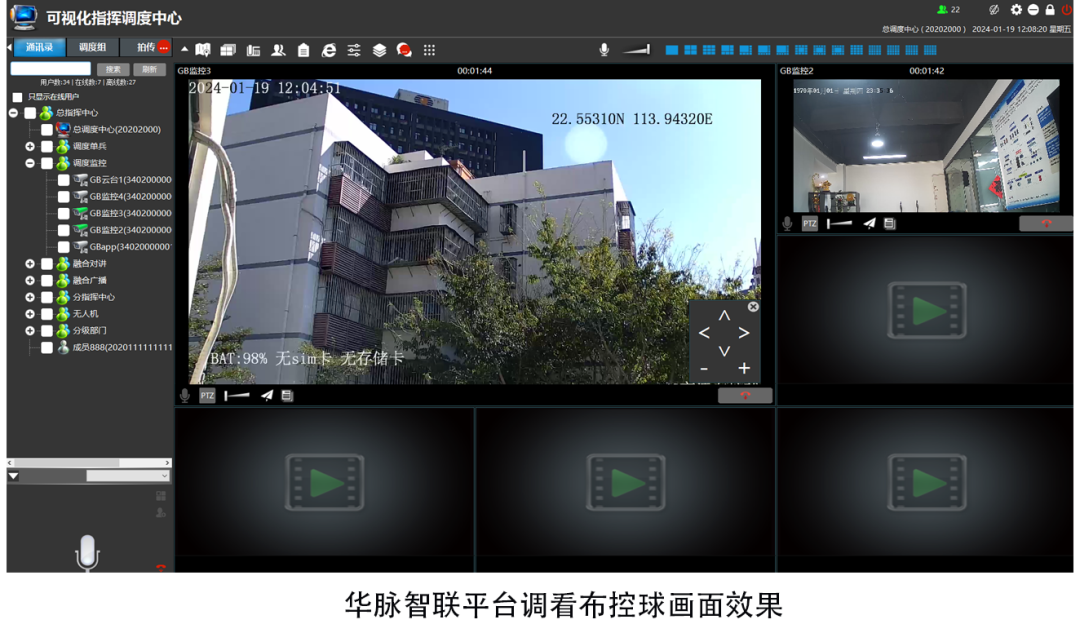Screen dimensions: 1080x624
Task: Tick the checkbox beside GB云台1
Action: 64,180
